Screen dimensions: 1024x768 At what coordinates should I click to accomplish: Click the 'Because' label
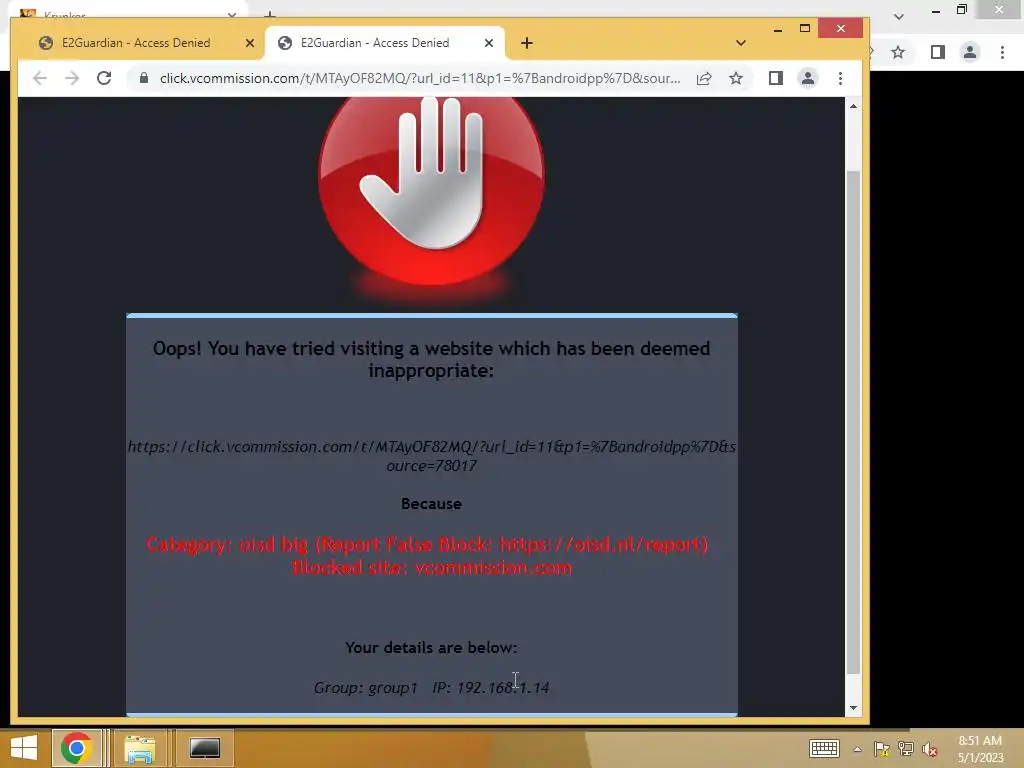pyautogui.click(x=431, y=504)
